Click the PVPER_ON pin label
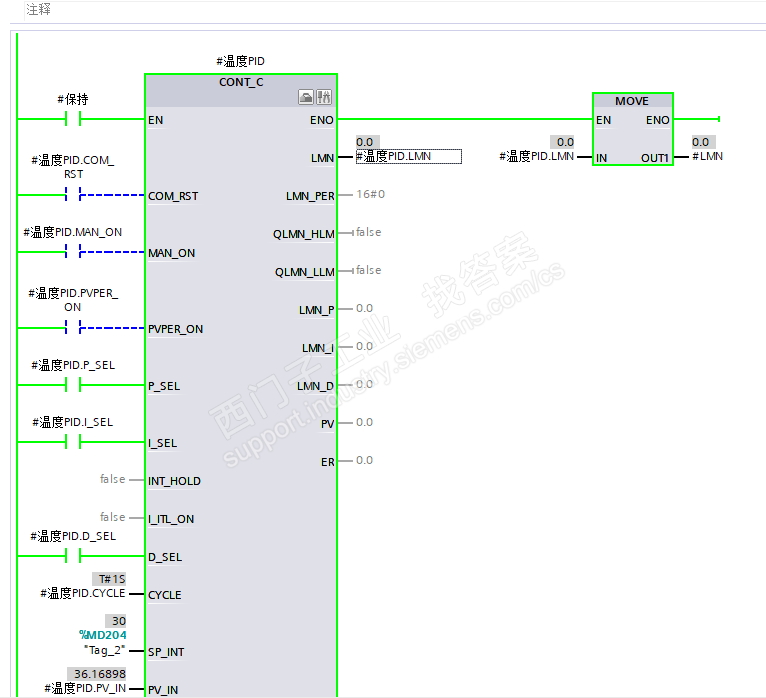766x698 pixels. tap(175, 329)
